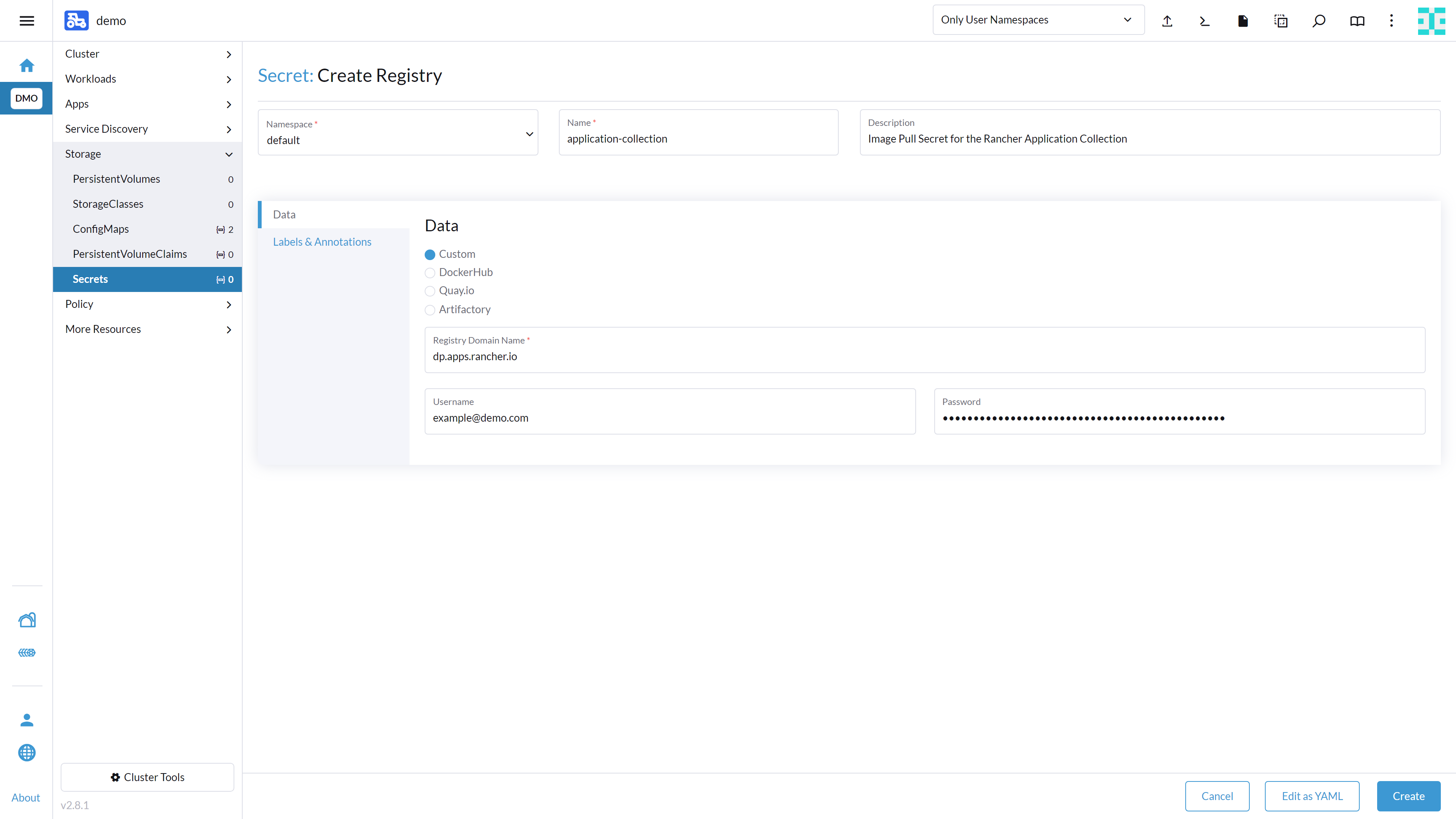Click the Edit as YAML button
This screenshot has height=819, width=1456.
coord(1311,796)
